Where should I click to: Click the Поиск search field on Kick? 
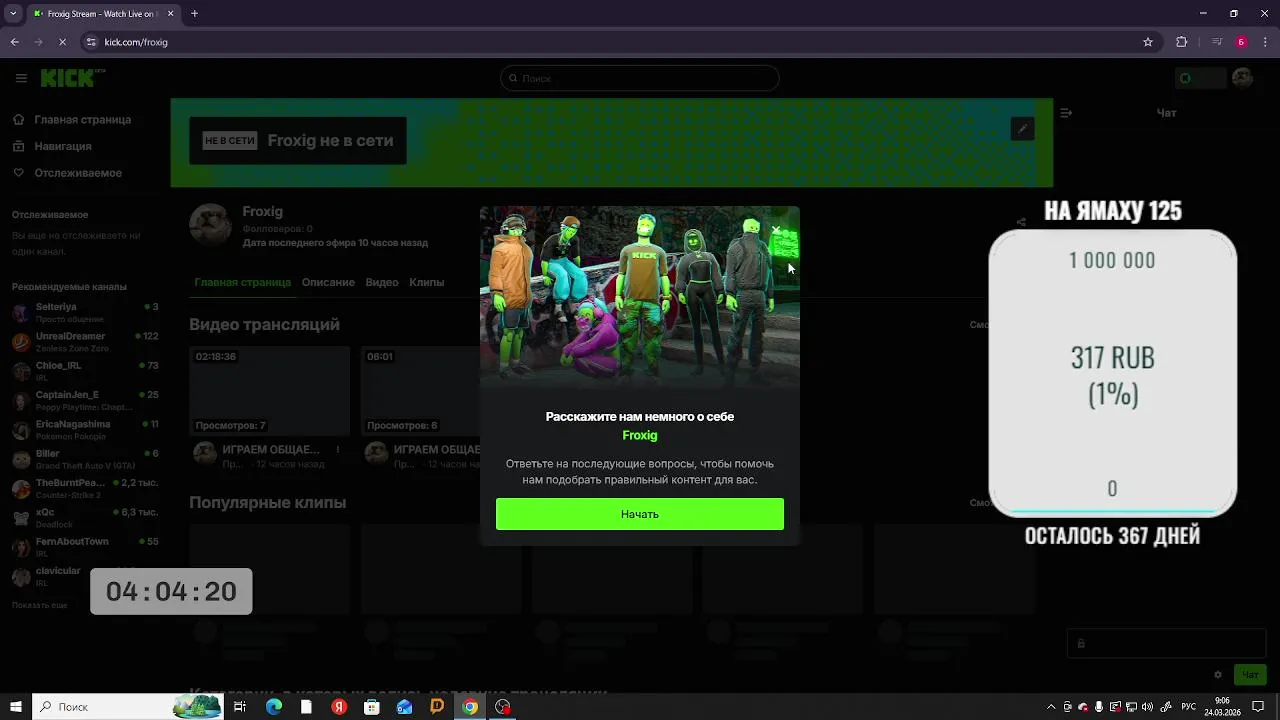pyautogui.click(x=640, y=78)
